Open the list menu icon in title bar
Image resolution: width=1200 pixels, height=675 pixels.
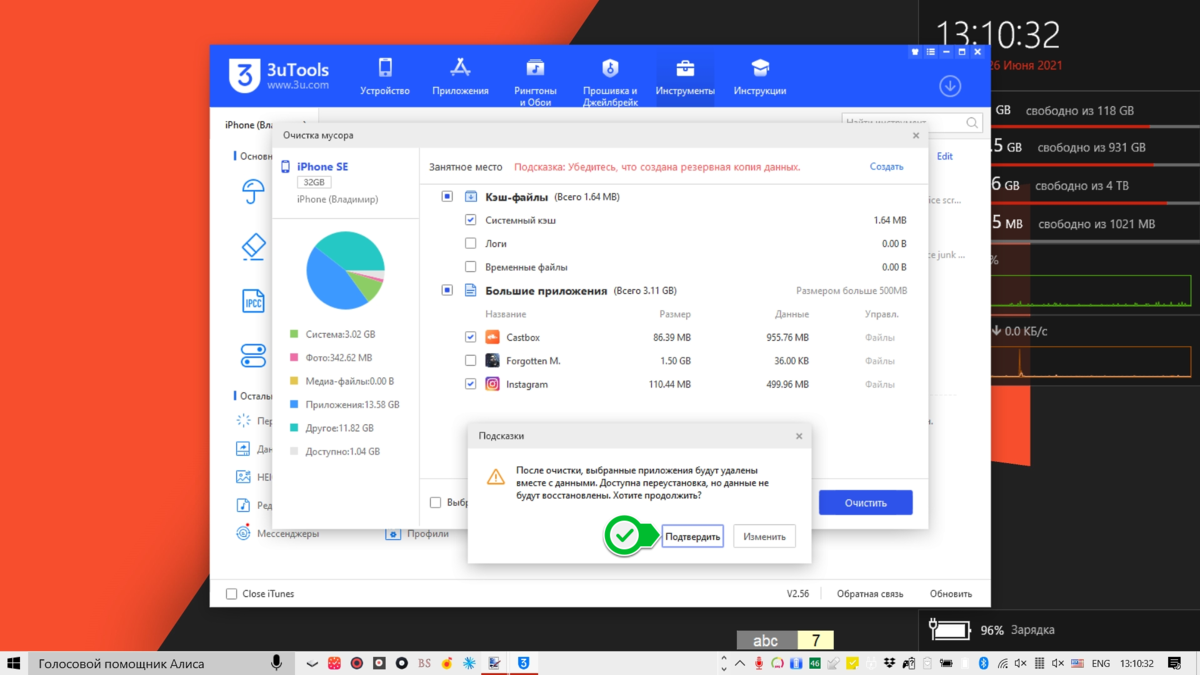click(x=931, y=52)
